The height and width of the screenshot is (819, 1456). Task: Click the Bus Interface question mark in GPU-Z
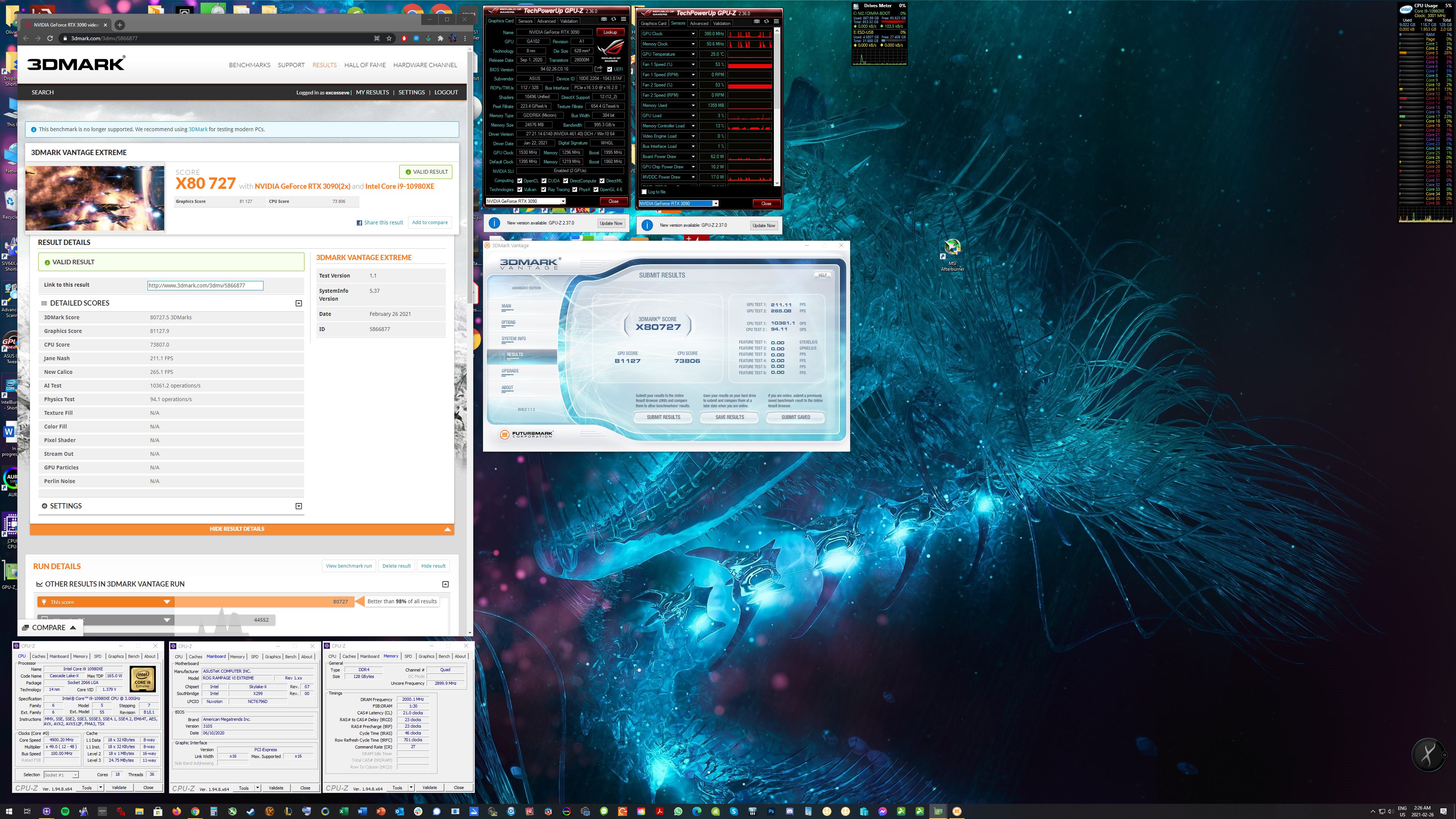coord(623,88)
